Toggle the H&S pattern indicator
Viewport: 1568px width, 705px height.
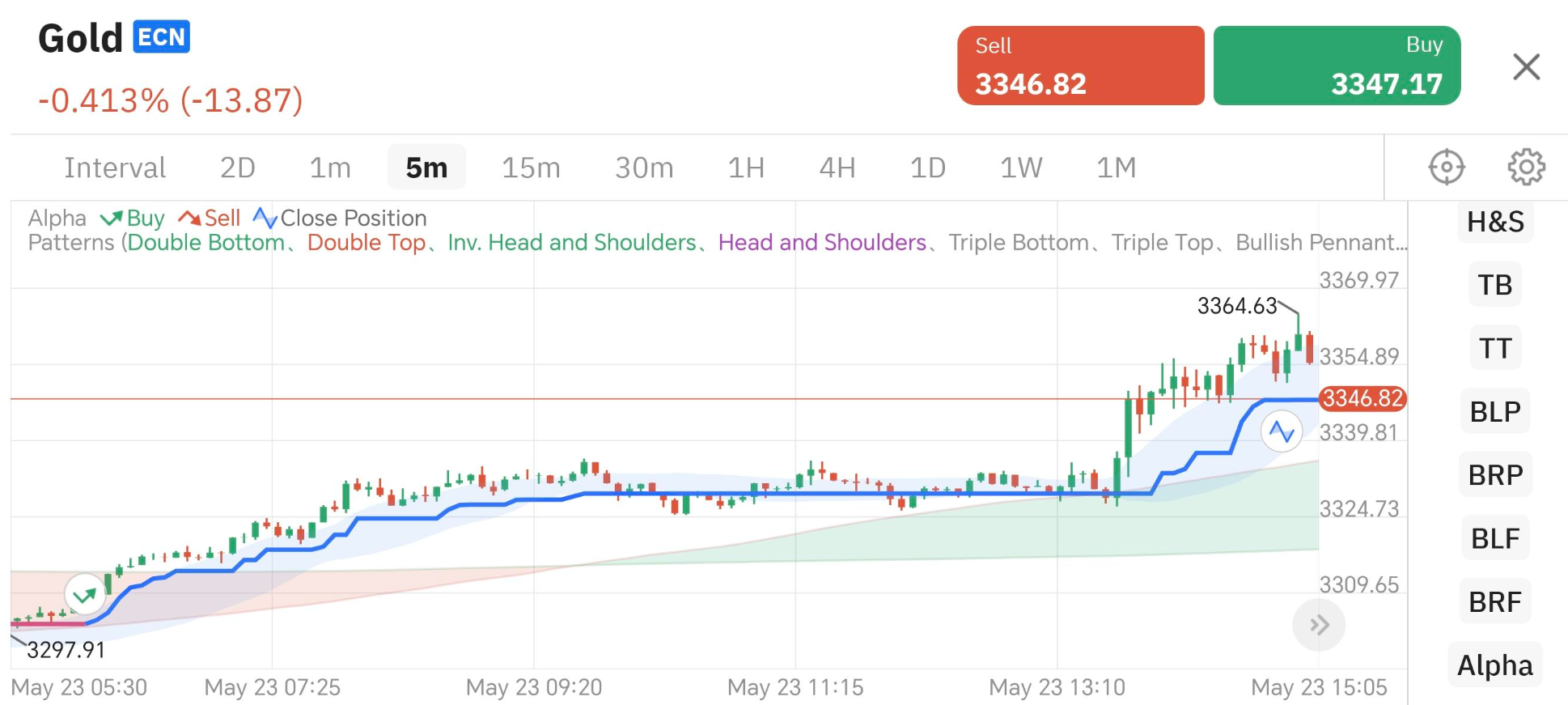(x=1494, y=222)
